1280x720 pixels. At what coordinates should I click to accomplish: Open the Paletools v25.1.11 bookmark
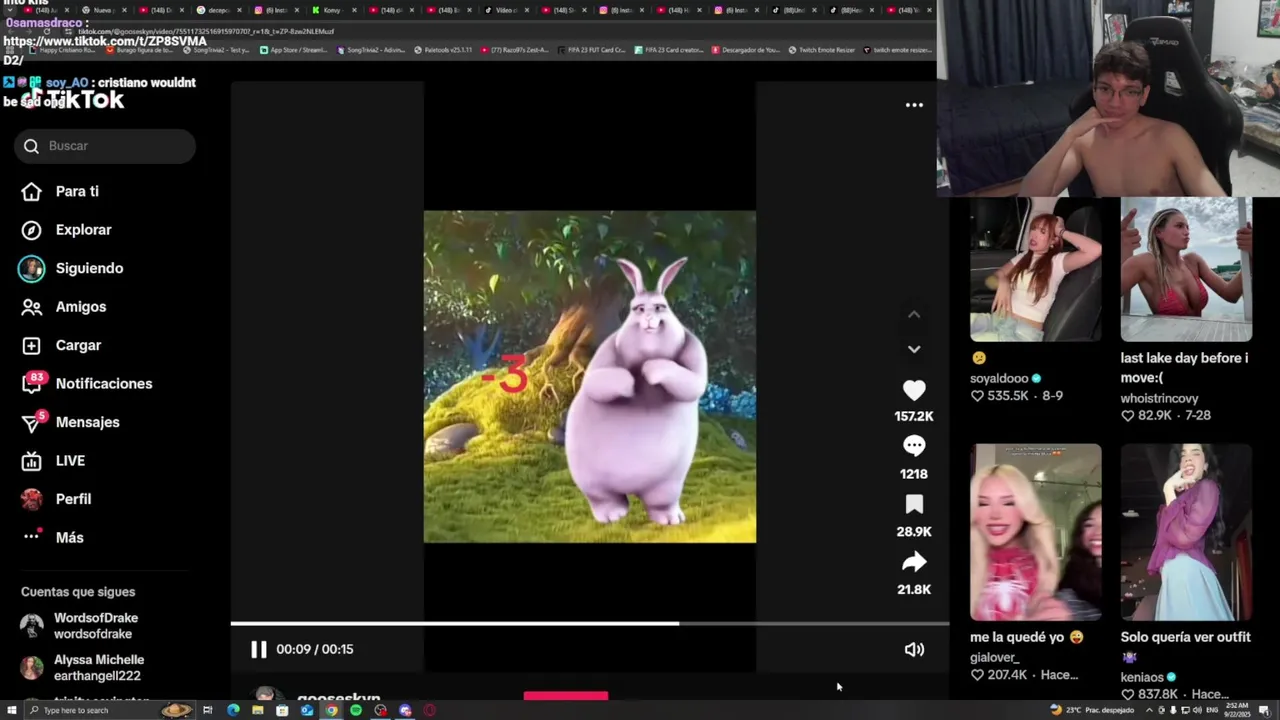[x=443, y=50]
